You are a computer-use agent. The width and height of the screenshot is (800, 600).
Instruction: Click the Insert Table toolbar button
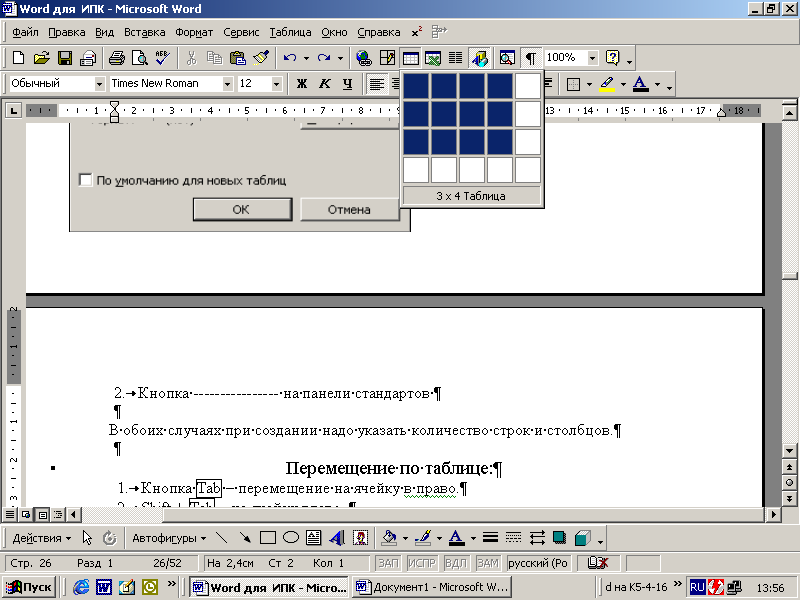point(410,58)
